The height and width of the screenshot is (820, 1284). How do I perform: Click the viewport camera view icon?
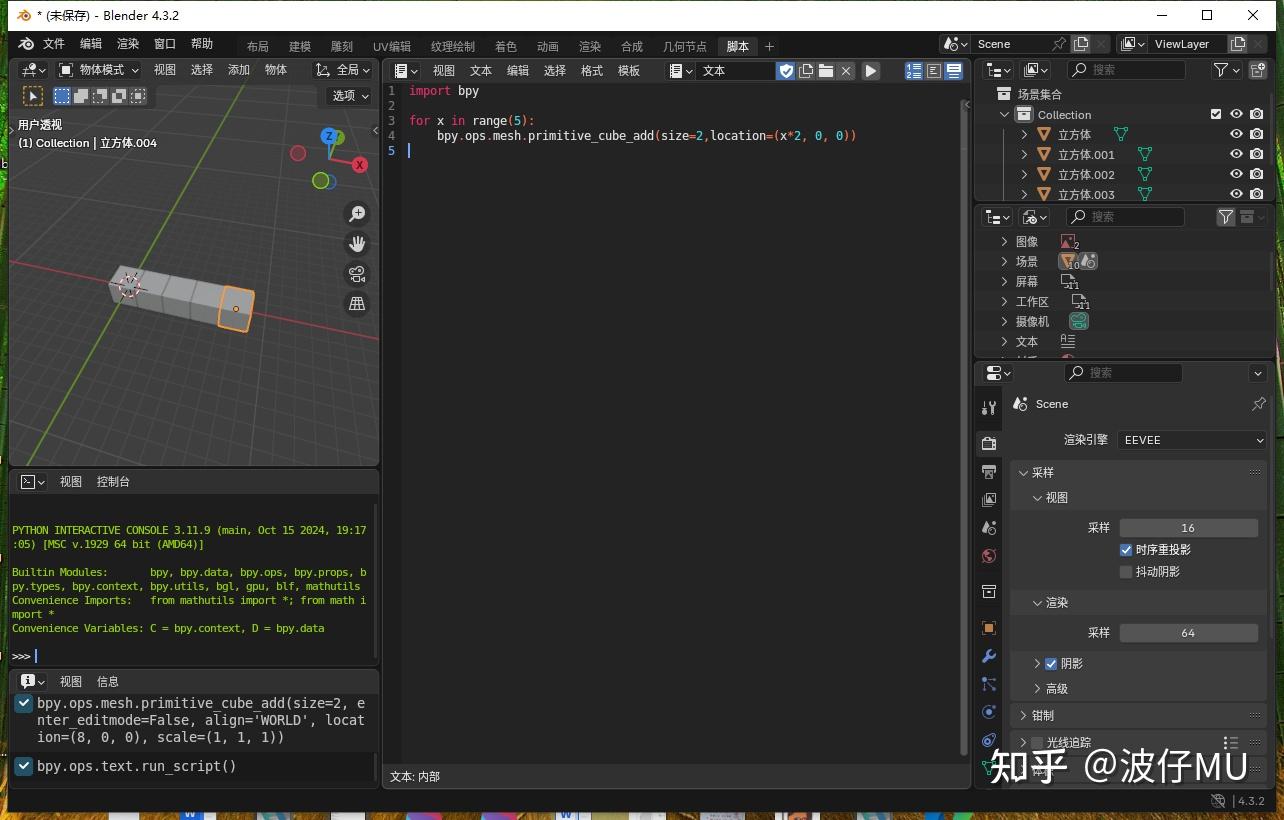[357, 273]
